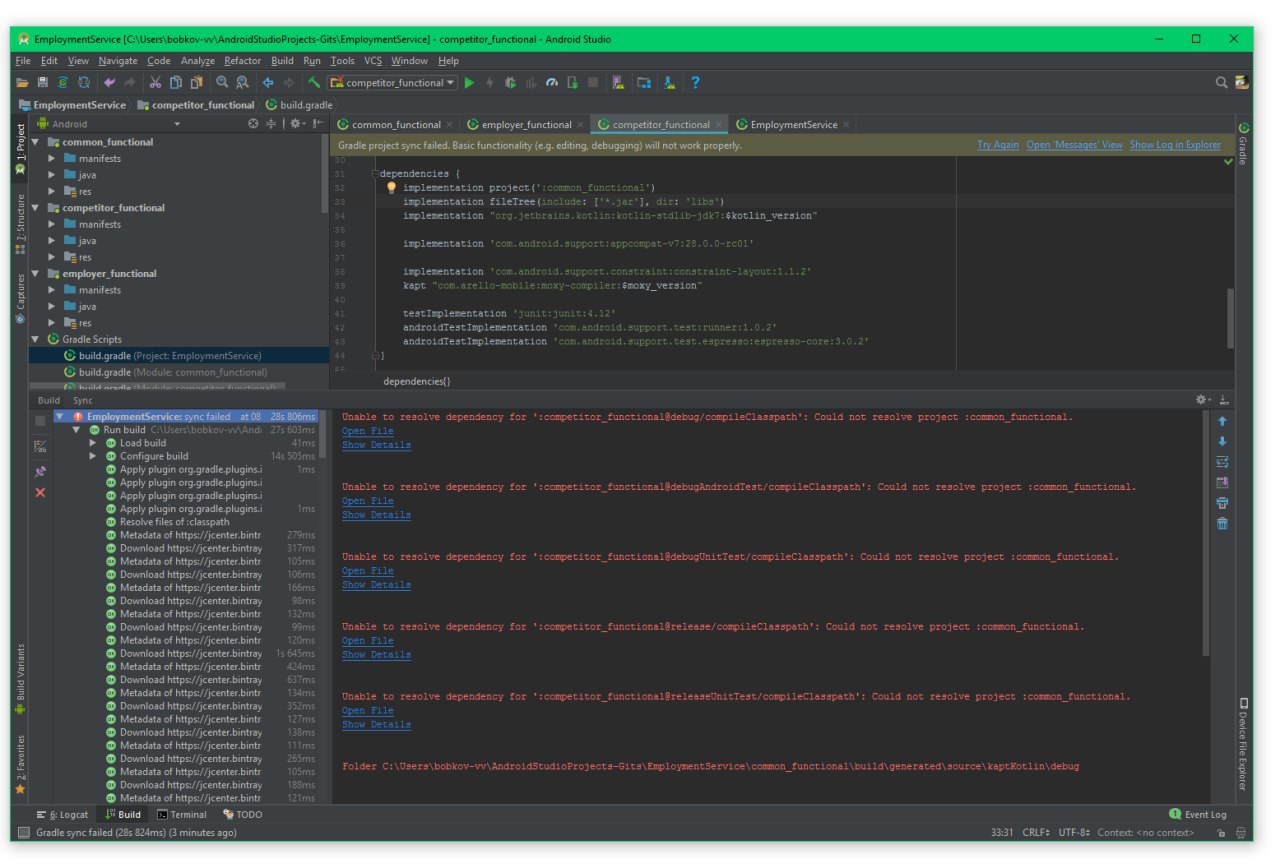This screenshot has height=868, width=1280.
Task: Switch to the employer_functional editor tab
Action: pyautogui.click(x=526, y=125)
